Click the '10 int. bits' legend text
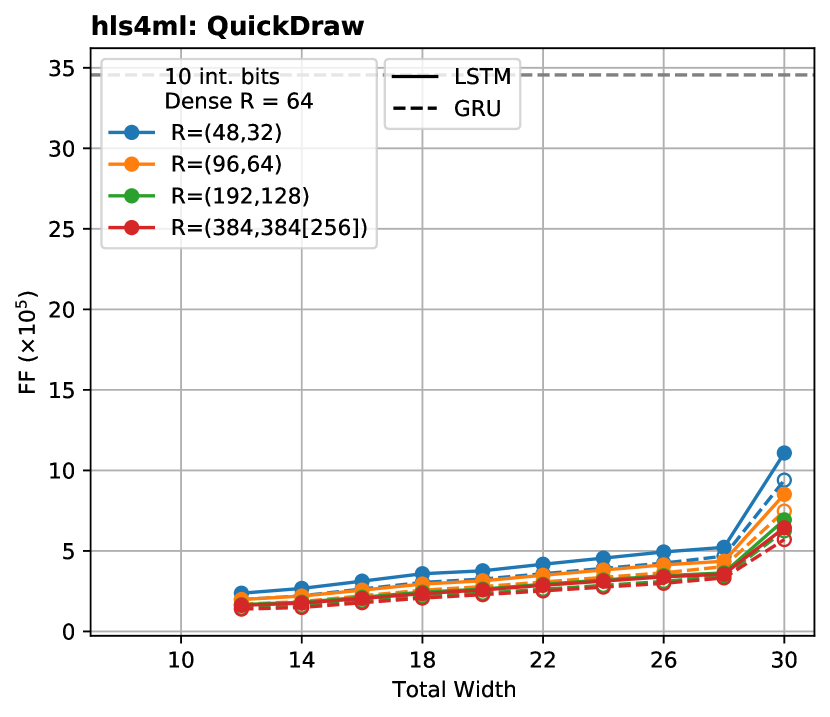The height and width of the screenshot is (717, 830). pos(222,77)
